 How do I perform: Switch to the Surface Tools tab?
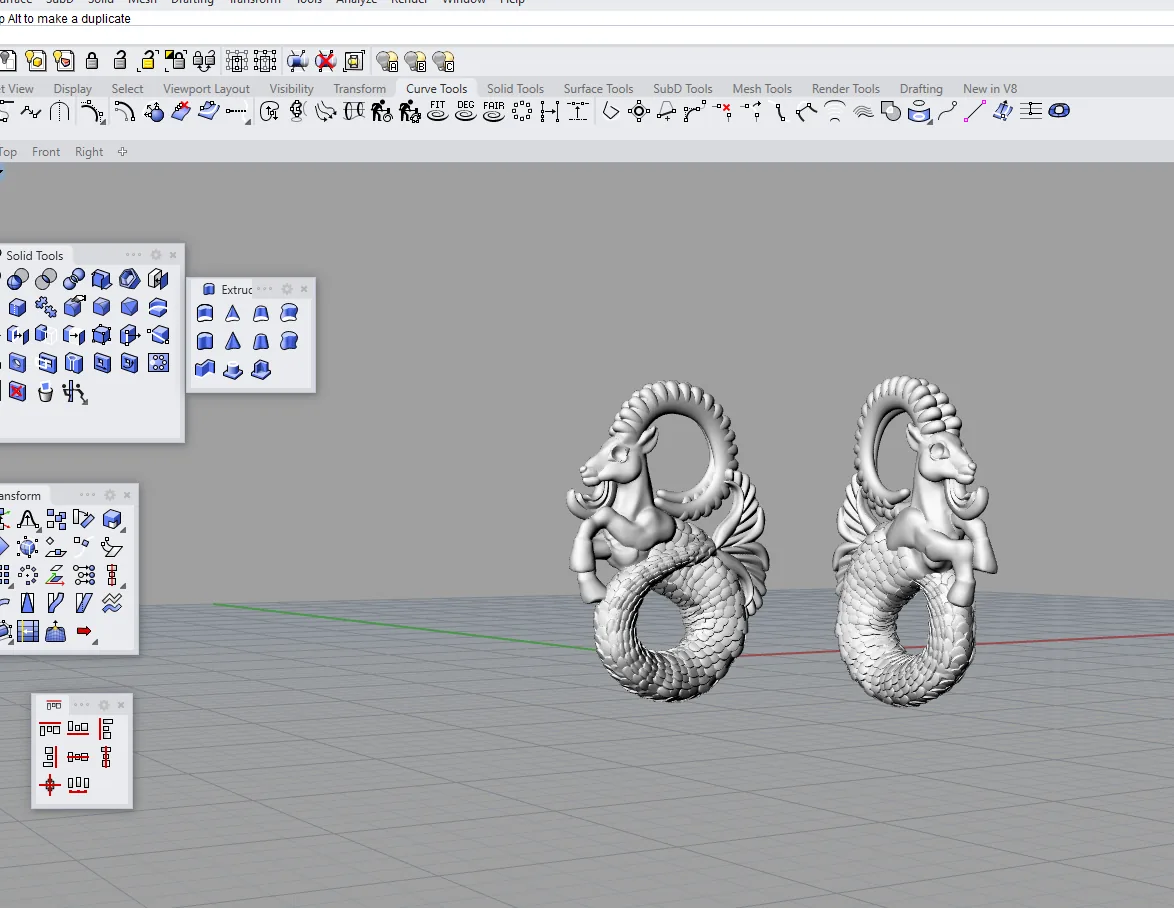(x=598, y=88)
